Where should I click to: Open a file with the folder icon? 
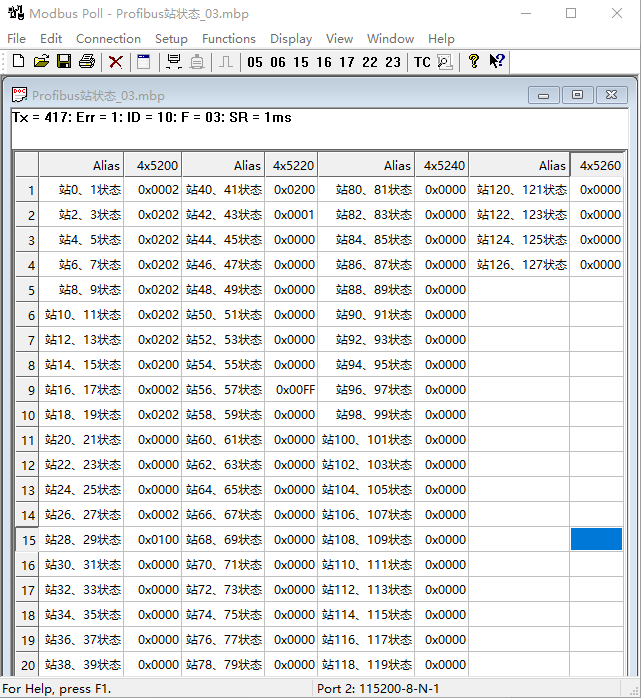[41, 62]
